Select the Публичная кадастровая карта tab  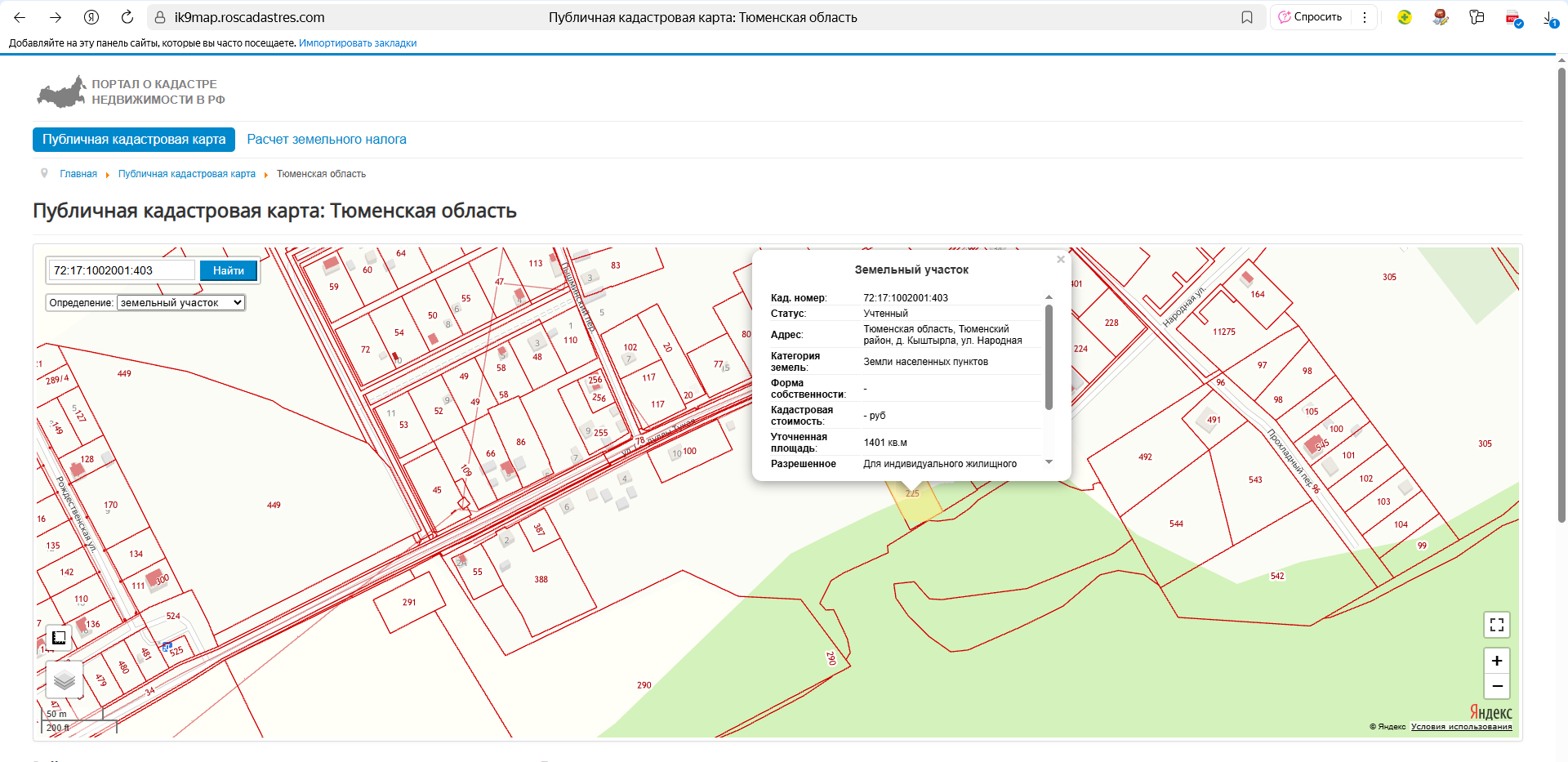click(134, 140)
